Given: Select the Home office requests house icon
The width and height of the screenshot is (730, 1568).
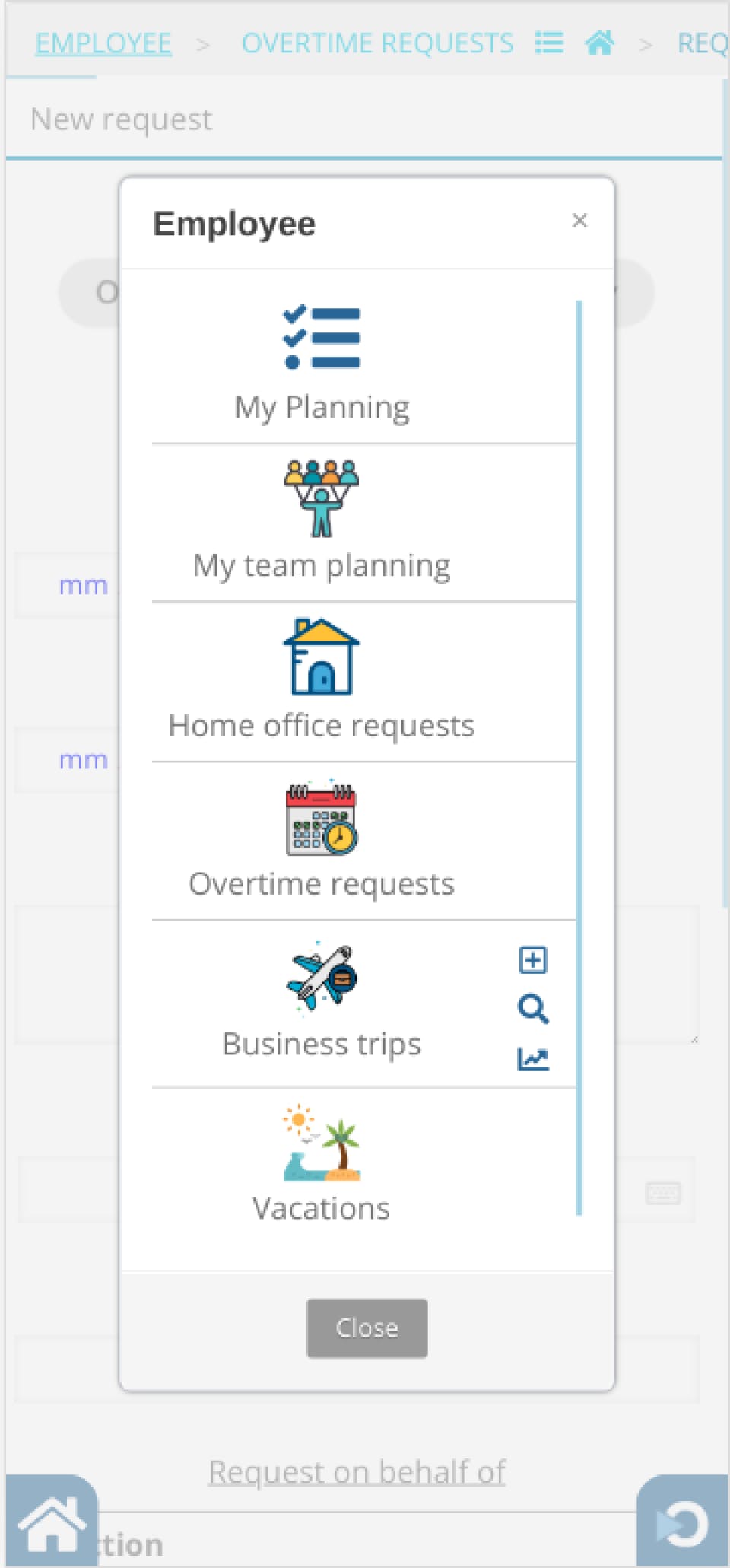Looking at the screenshot, I should [x=322, y=657].
